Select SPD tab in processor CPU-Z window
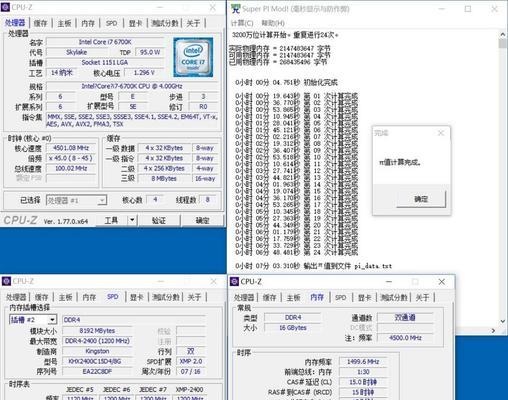508x400 pixels. pos(111,23)
